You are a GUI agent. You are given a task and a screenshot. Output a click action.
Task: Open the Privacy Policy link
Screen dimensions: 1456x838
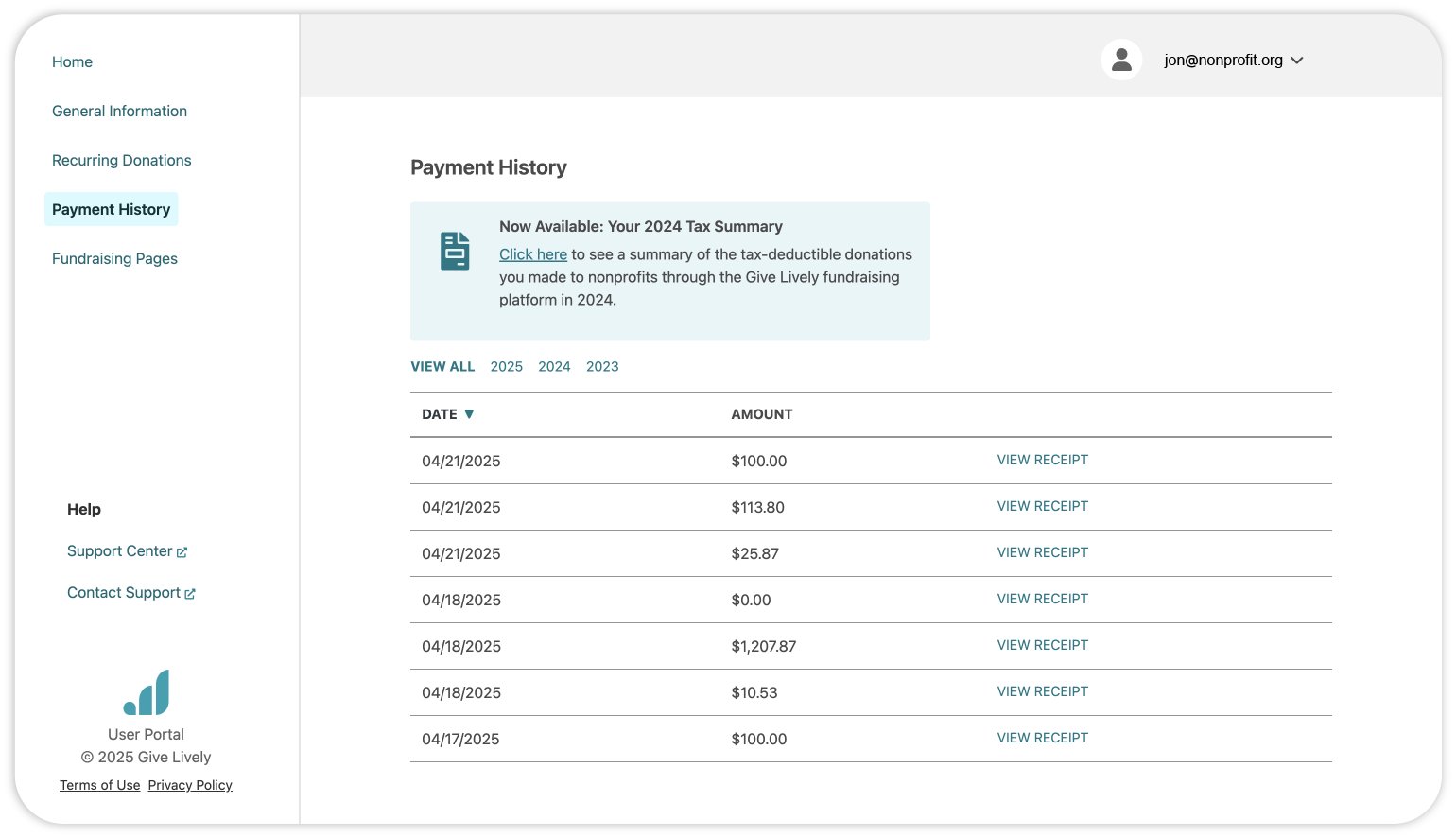point(190,785)
